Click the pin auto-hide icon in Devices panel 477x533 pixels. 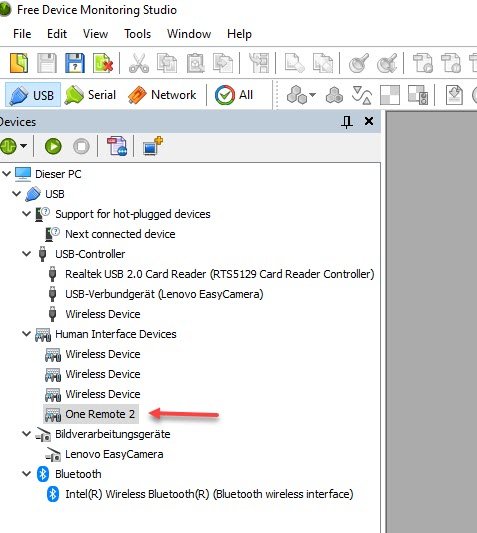click(347, 122)
